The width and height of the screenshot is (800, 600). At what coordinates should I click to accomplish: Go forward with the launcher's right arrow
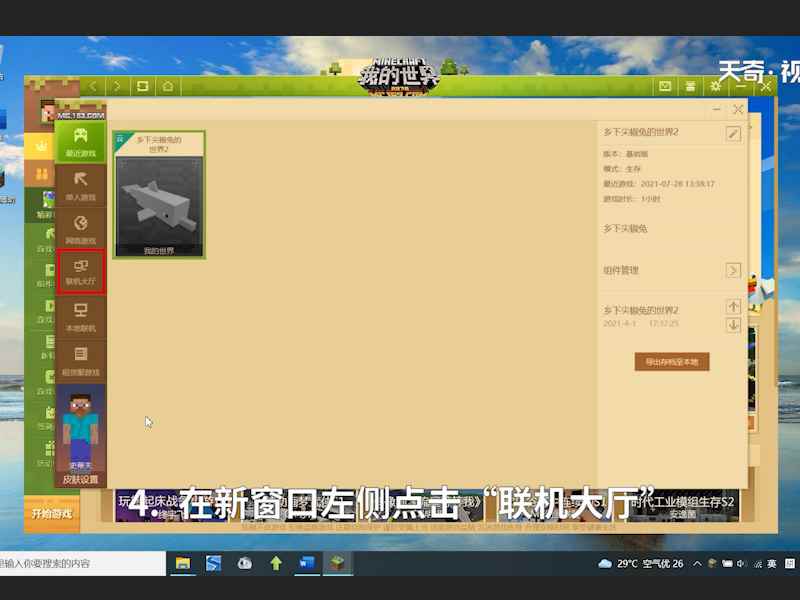[x=118, y=87]
